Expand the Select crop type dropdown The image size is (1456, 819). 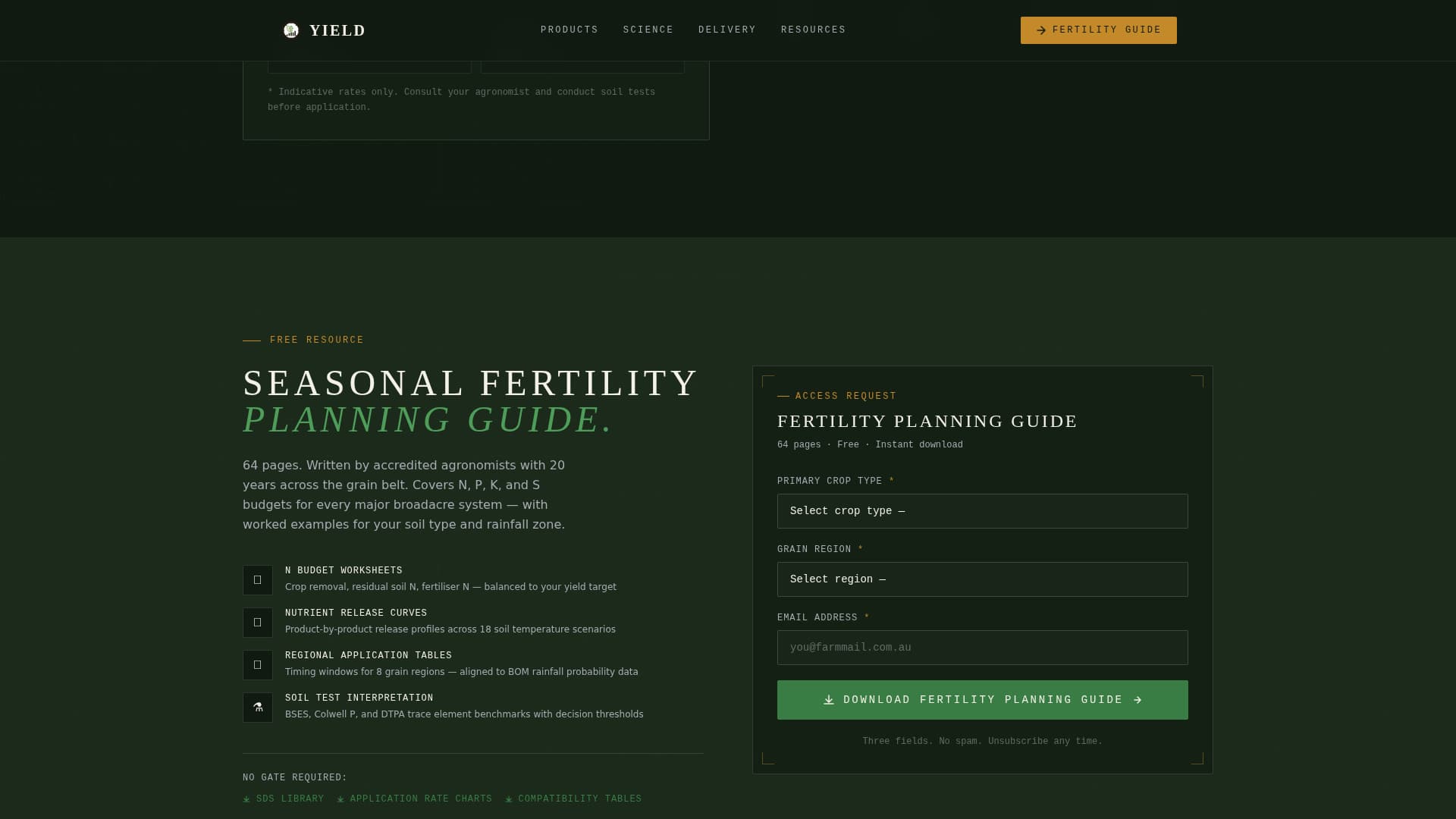coord(983,511)
